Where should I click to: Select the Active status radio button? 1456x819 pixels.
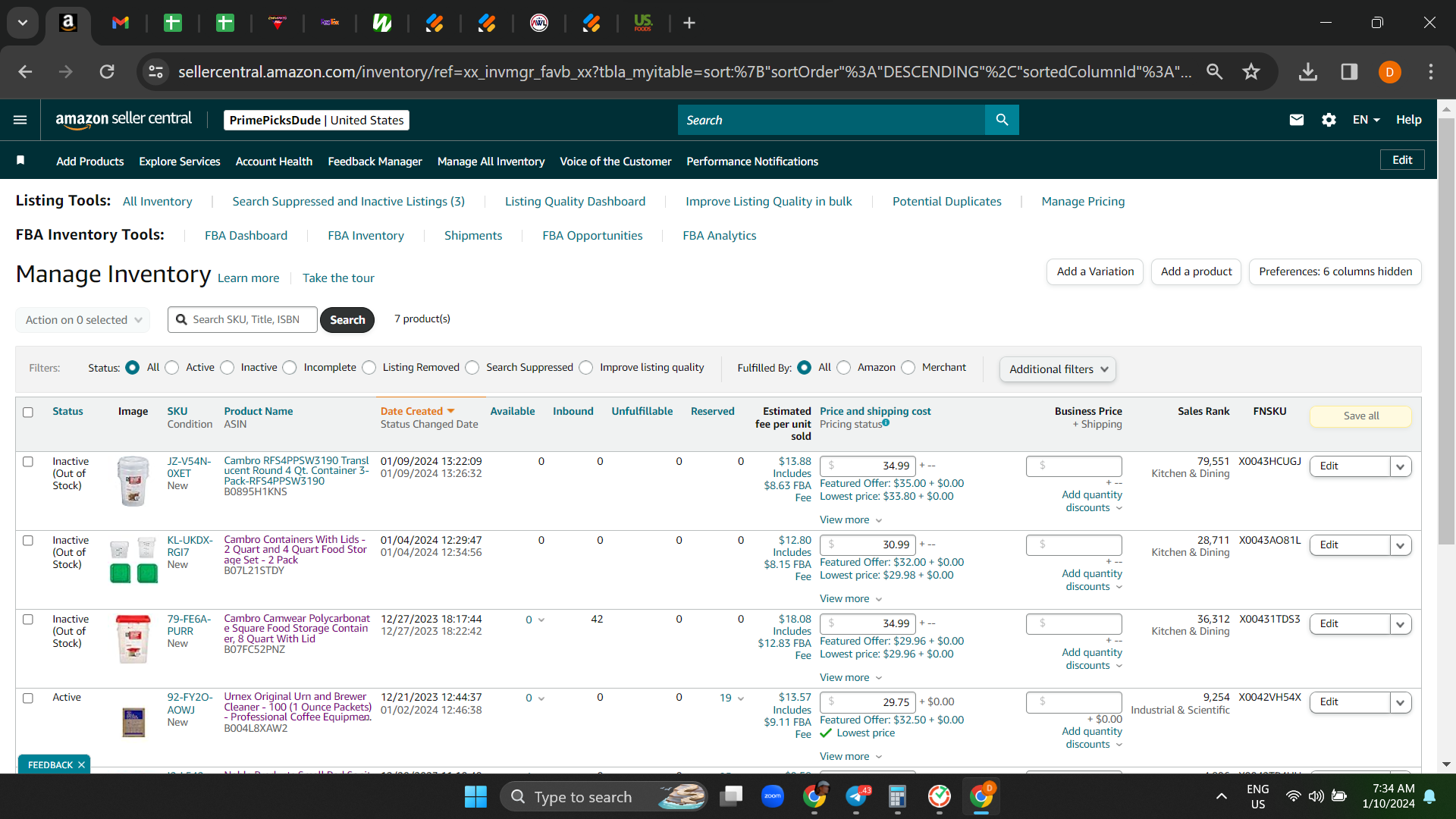click(x=172, y=368)
